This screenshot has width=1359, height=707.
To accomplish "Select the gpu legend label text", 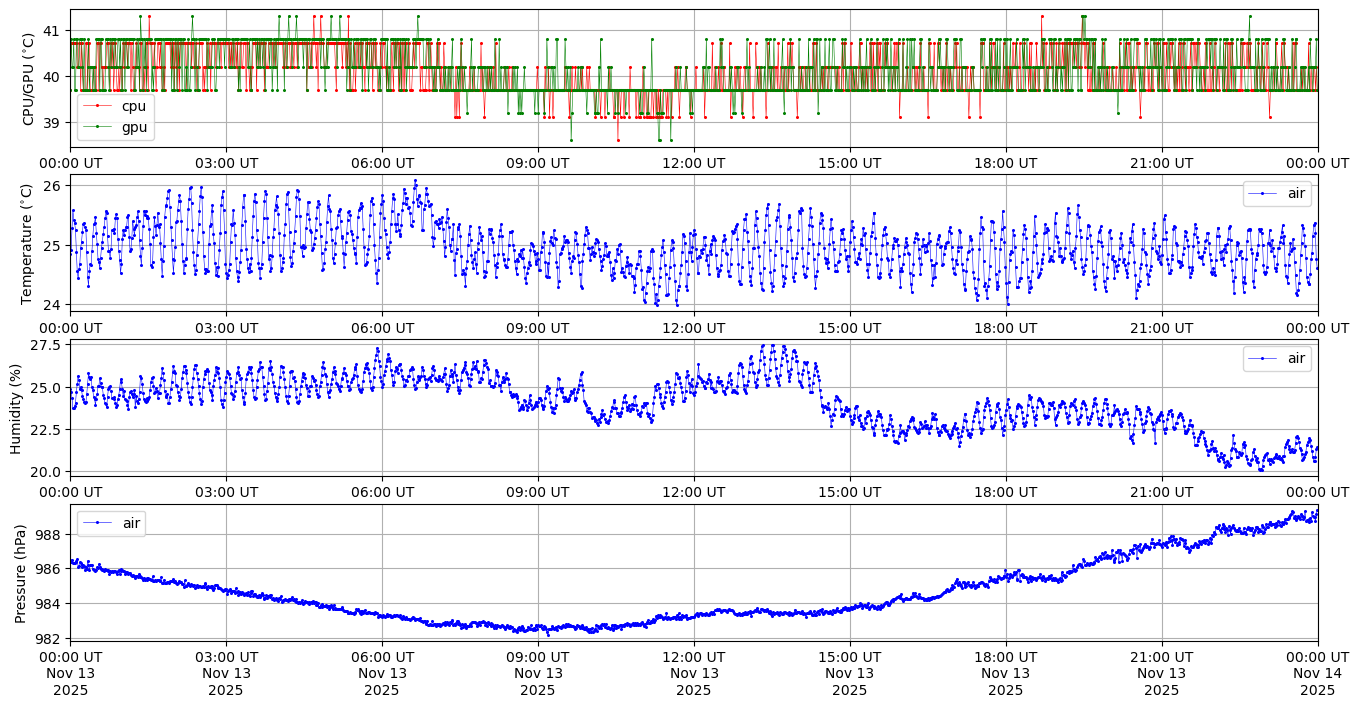I will click(x=134, y=127).
